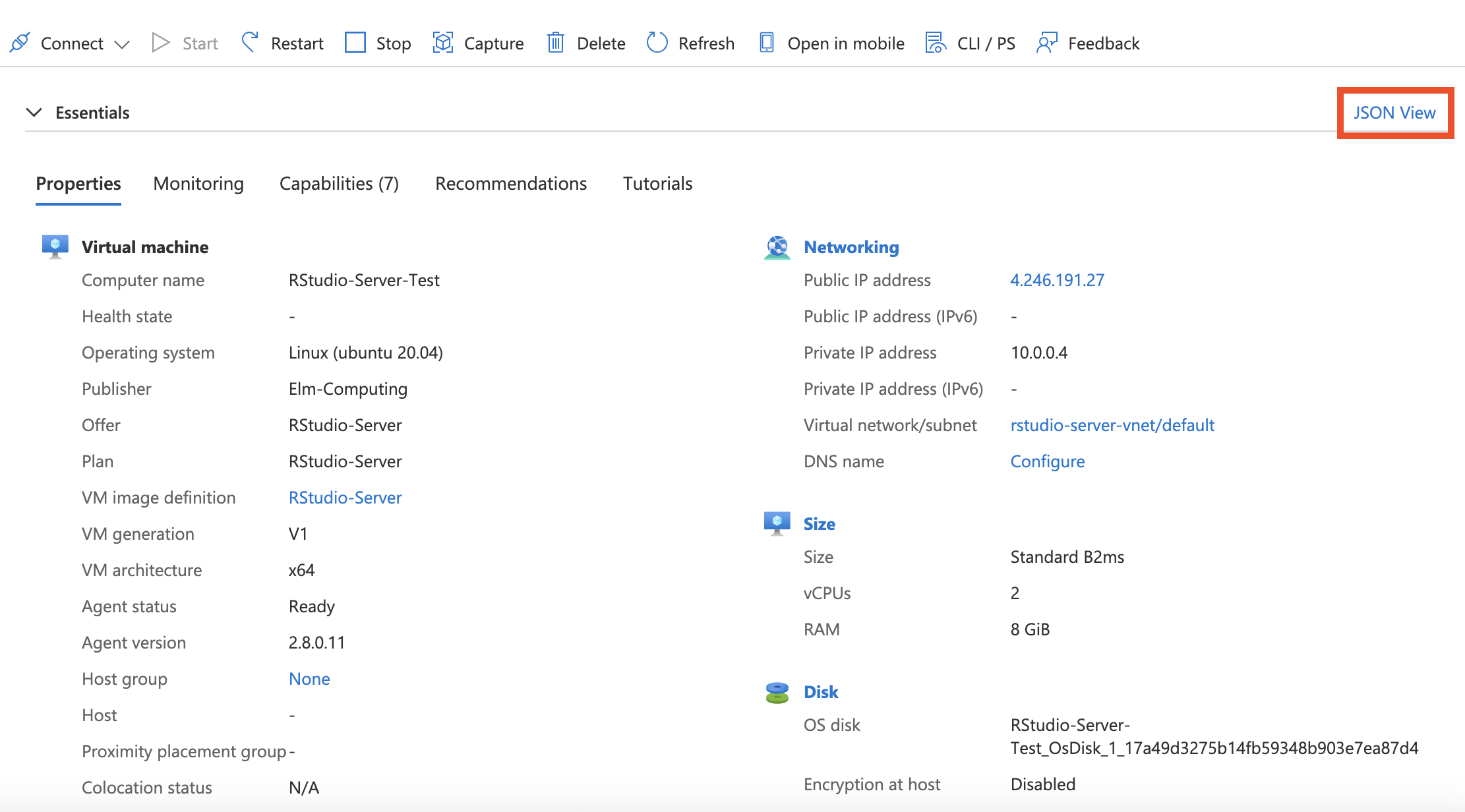Select the Networking section icon
This screenshot has height=812, width=1465.
[777, 246]
